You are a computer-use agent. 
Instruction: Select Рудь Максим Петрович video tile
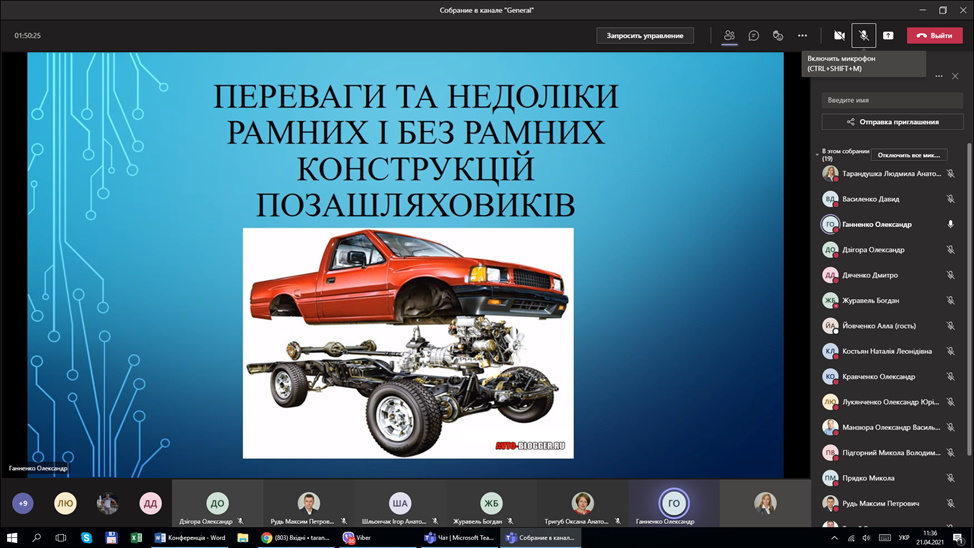point(308,503)
